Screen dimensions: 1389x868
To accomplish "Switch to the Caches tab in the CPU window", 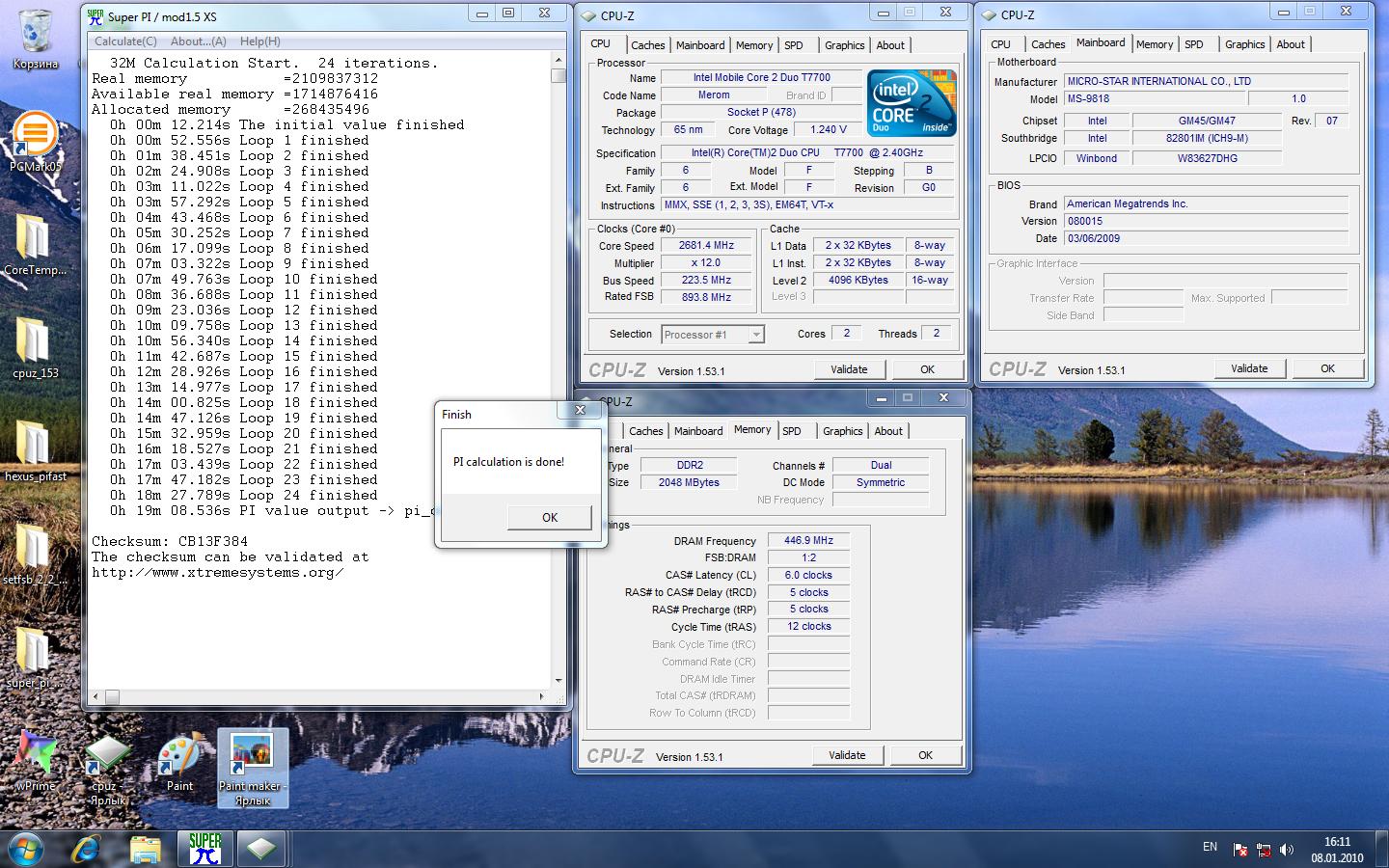I will 647,45.
